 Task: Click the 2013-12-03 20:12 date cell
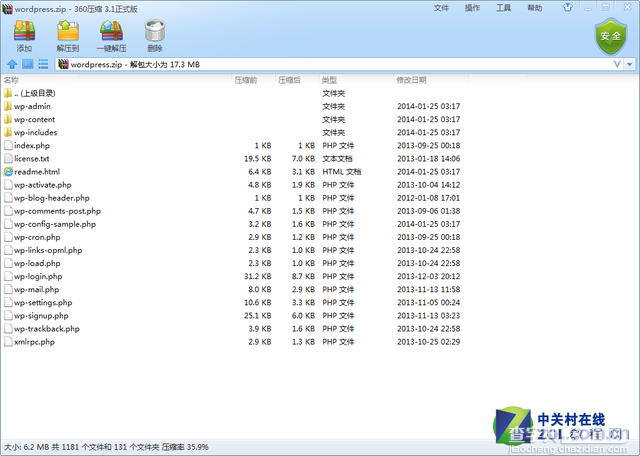(429, 276)
